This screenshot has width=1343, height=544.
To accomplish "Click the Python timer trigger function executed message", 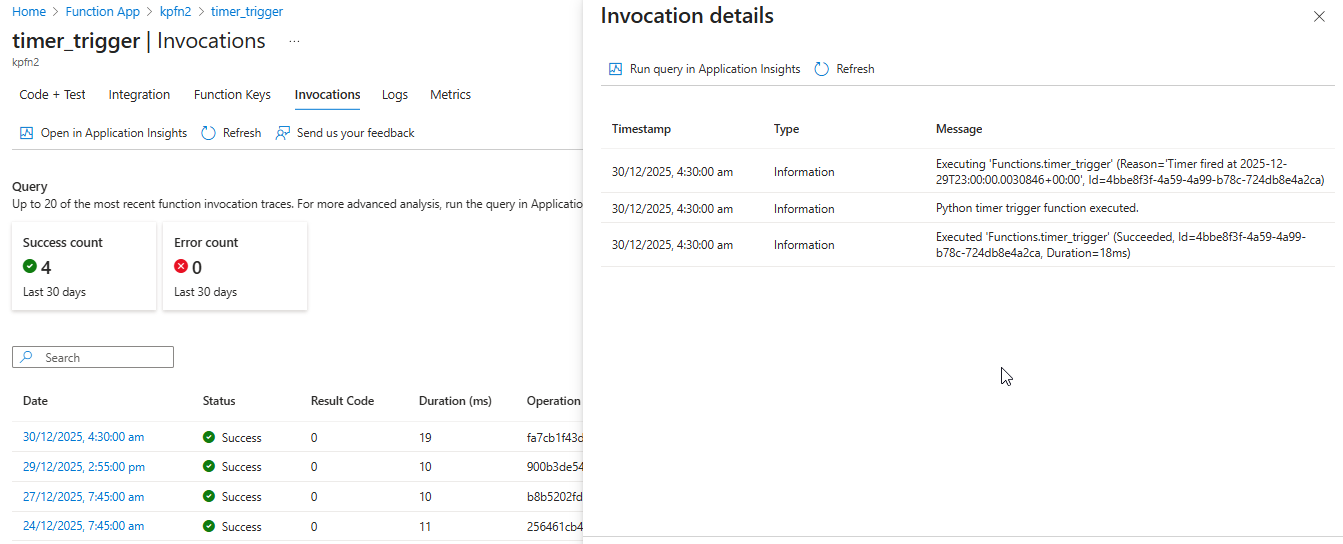I will coord(1037,208).
